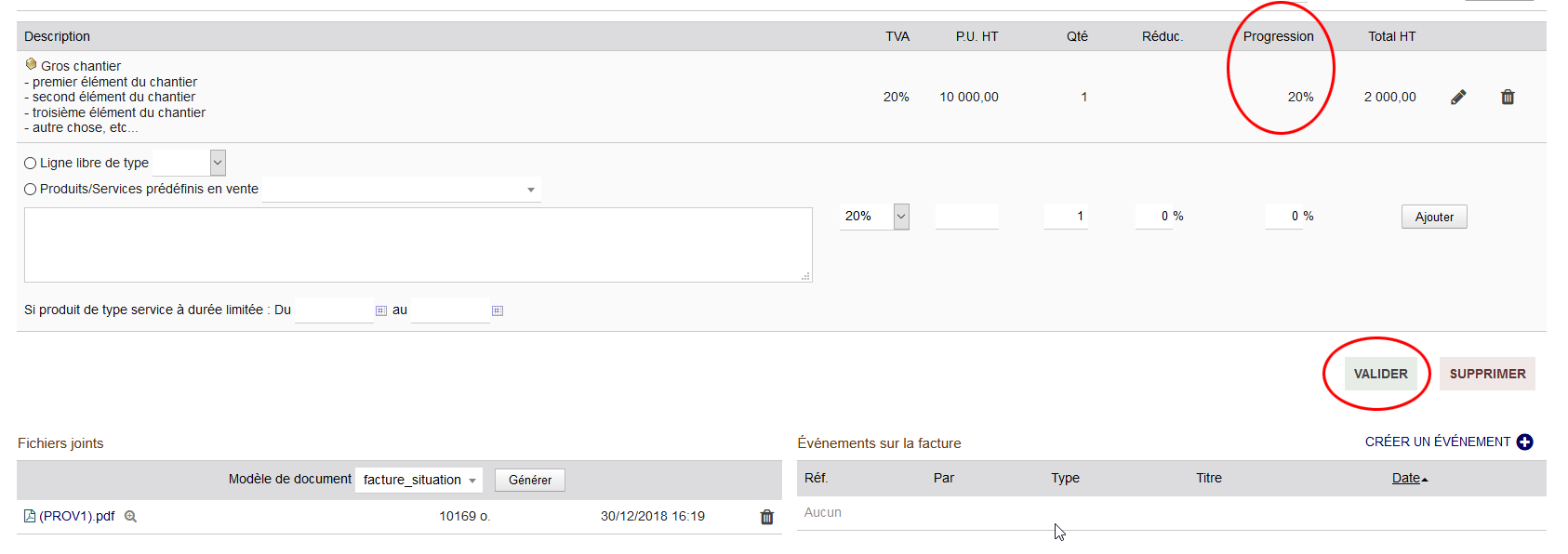The width and height of the screenshot is (1568, 554).
Task: Open the free line type dropdown
Action: click(x=218, y=163)
